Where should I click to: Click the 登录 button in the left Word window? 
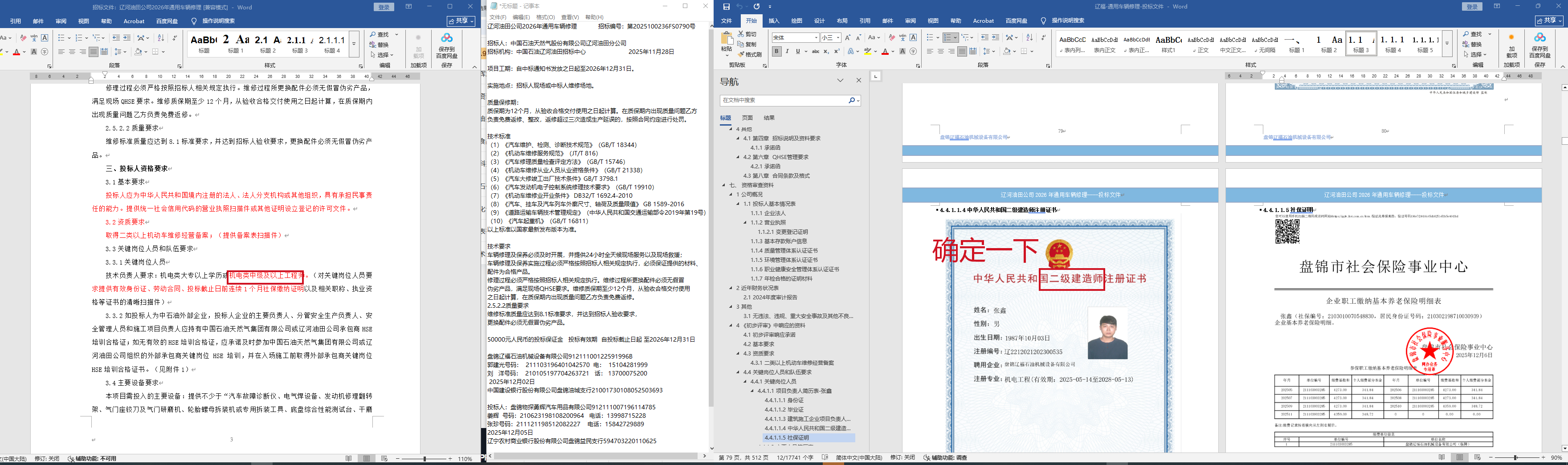coord(384,7)
